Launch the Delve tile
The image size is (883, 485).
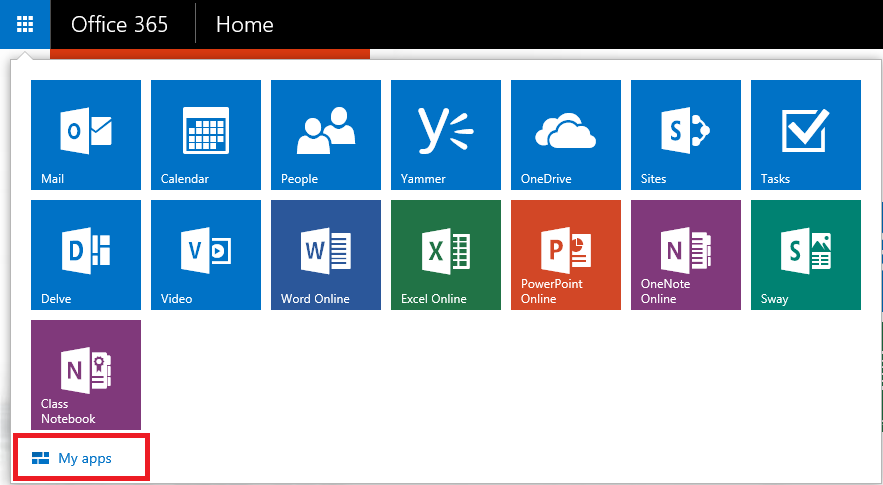(86, 255)
